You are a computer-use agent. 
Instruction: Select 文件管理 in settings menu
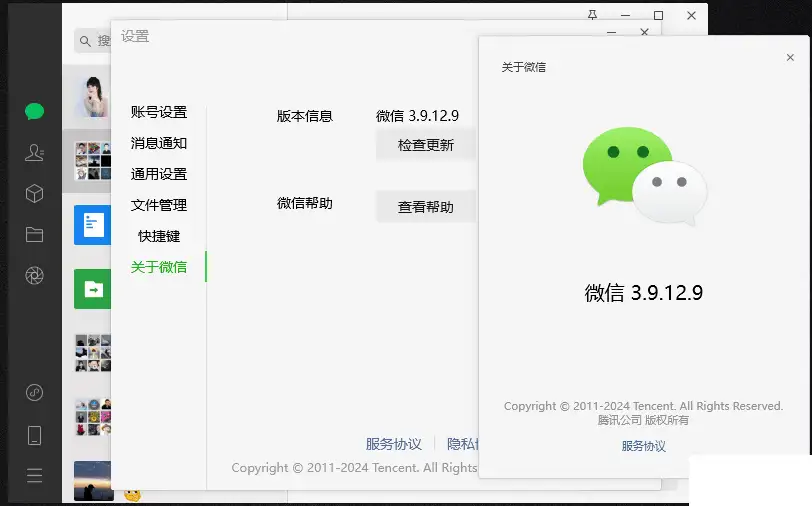[x=158, y=205]
